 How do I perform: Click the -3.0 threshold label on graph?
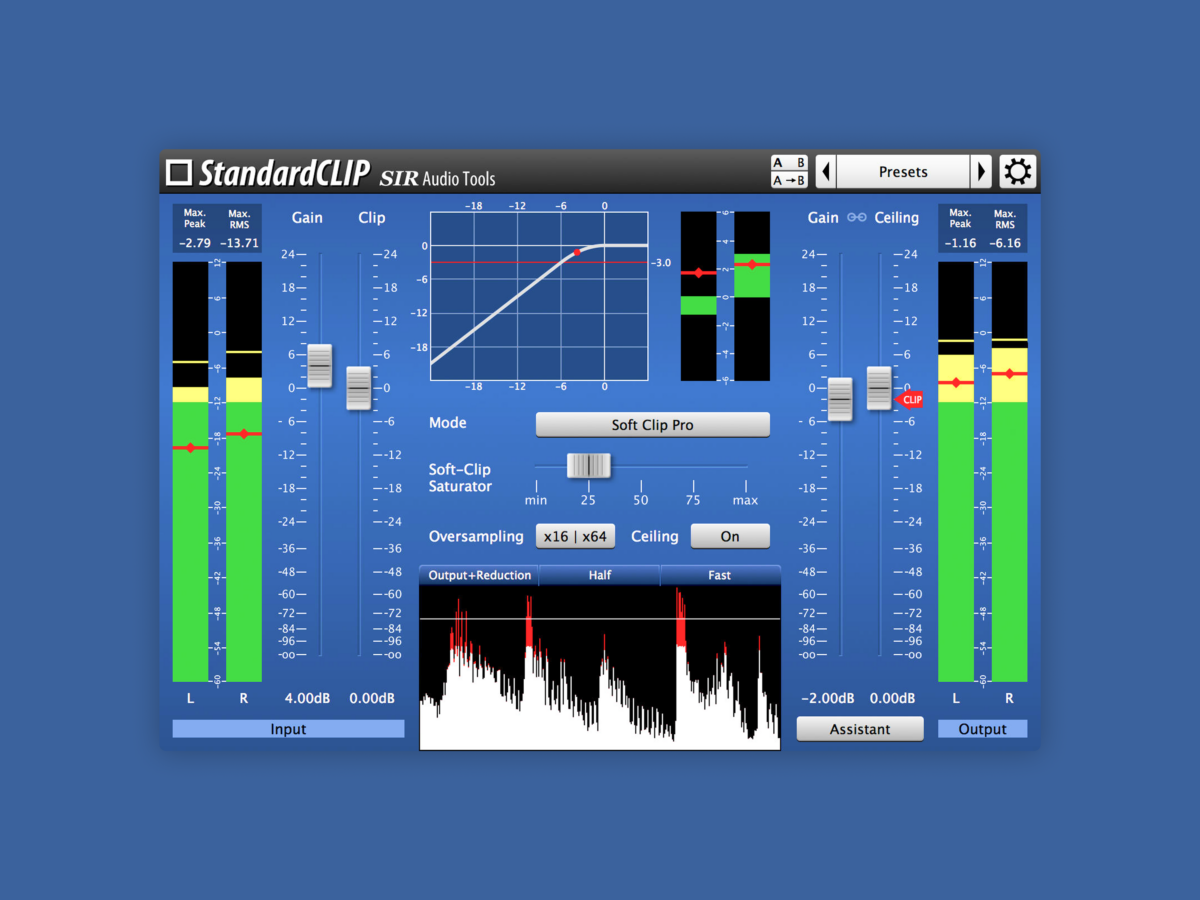click(662, 263)
